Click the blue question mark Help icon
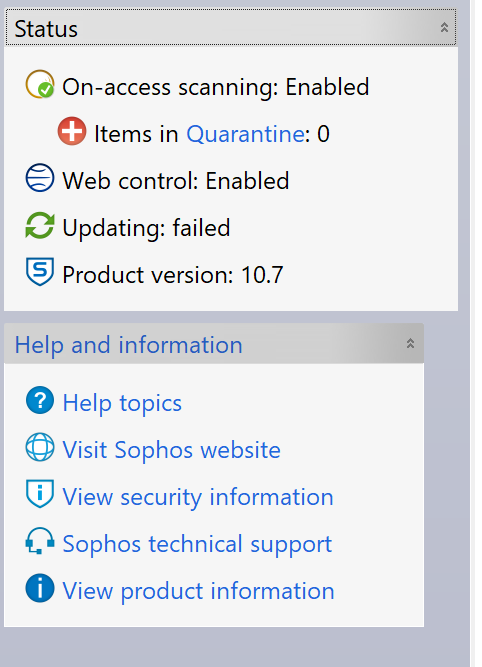The width and height of the screenshot is (482, 667). pyautogui.click(x=40, y=400)
